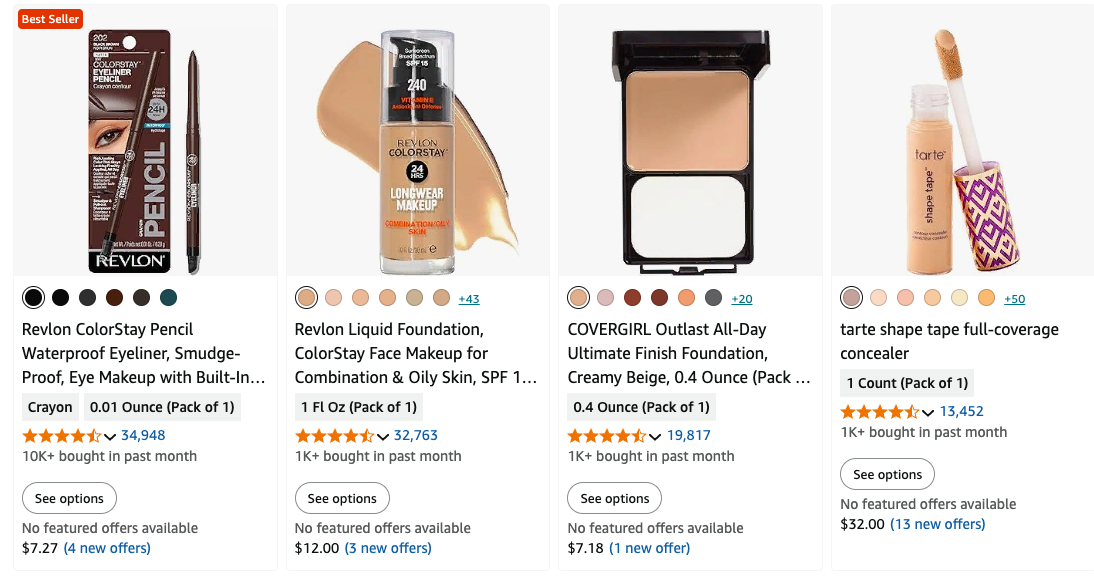This screenshot has width=1094, height=578.
Task: Click See options for Revlon eyeliner
Action: point(69,498)
